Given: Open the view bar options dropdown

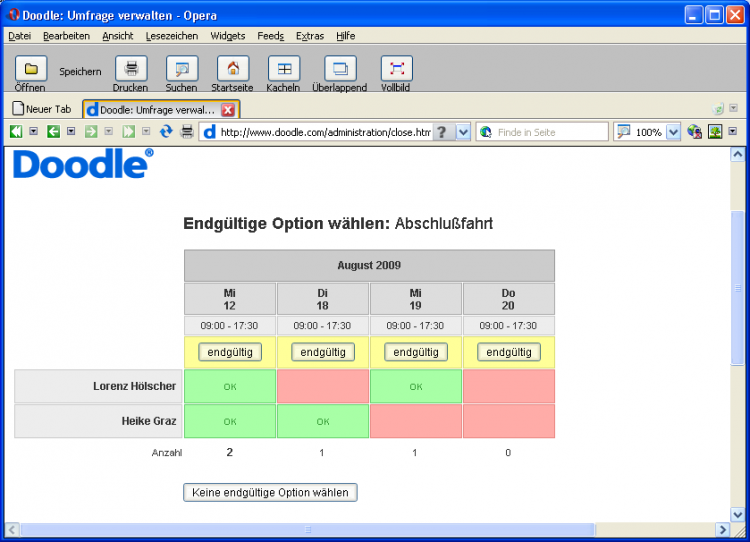Looking at the screenshot, I should [733, 131].
